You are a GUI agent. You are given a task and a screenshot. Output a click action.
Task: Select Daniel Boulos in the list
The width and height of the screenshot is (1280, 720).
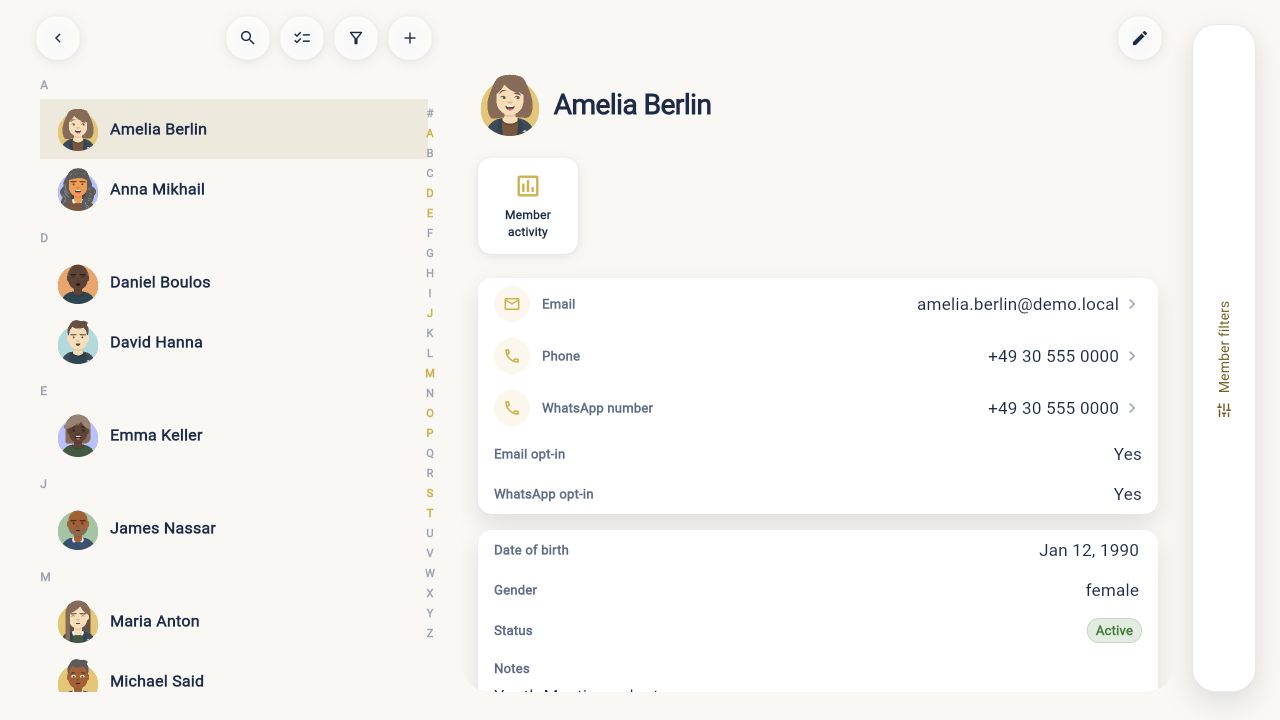(x=234, y=282)
